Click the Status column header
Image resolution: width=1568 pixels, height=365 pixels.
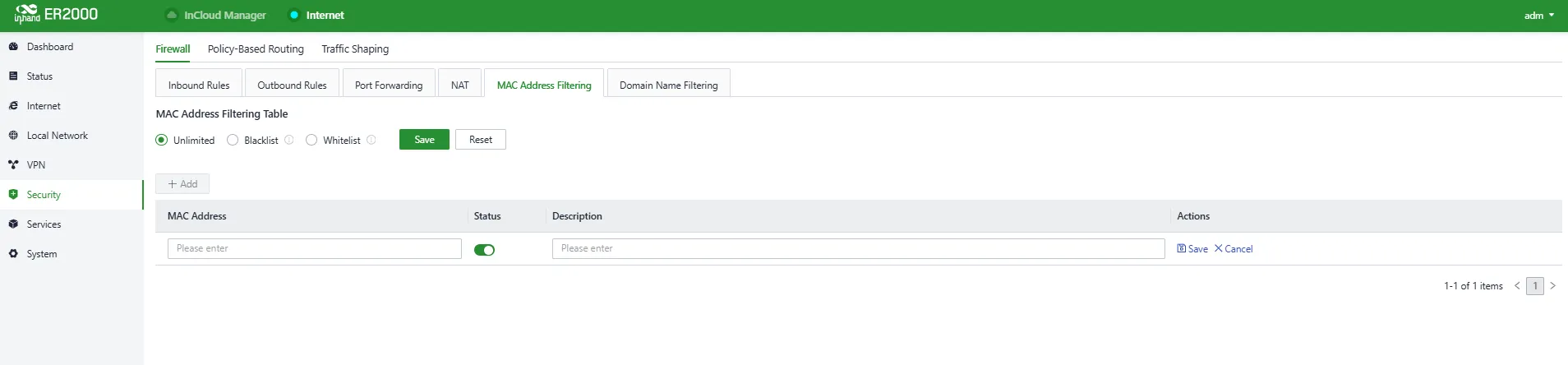click(487, 216)
